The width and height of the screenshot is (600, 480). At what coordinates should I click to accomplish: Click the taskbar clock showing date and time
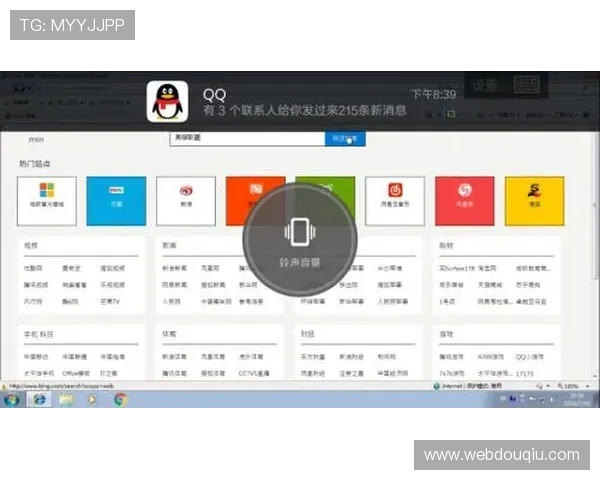[x=576, y=400]
